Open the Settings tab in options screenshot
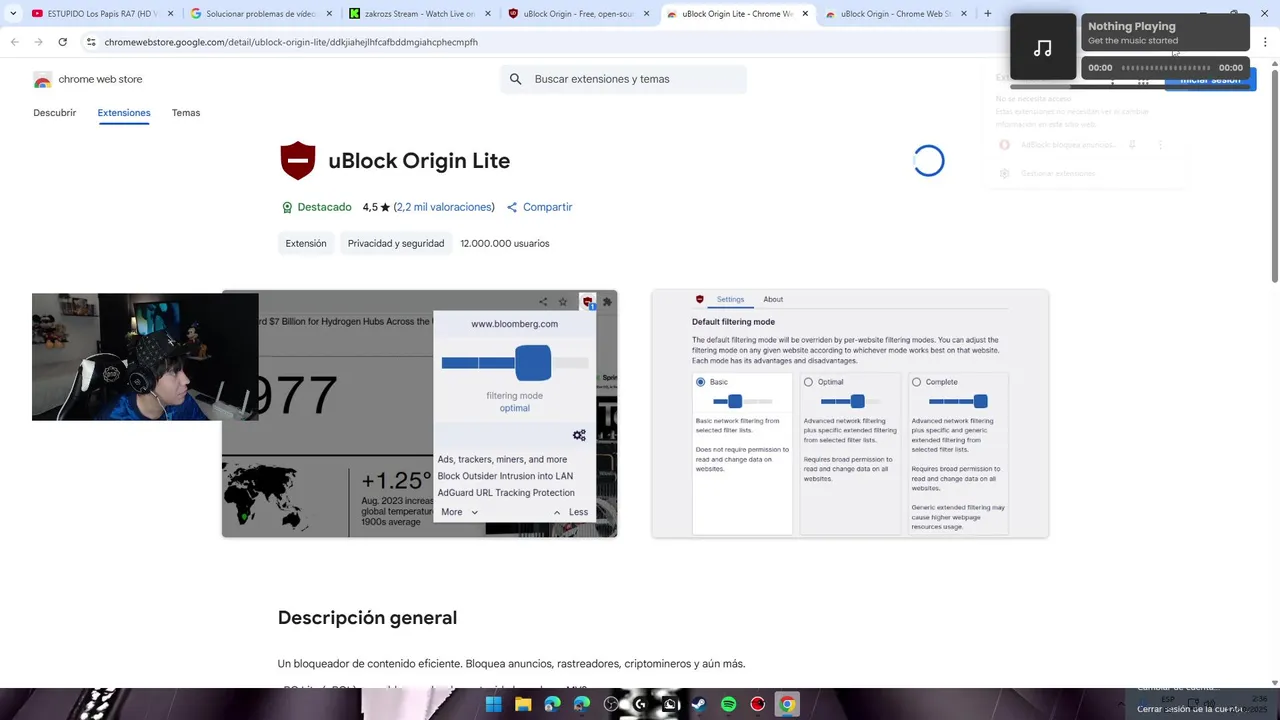 point(730,300)
